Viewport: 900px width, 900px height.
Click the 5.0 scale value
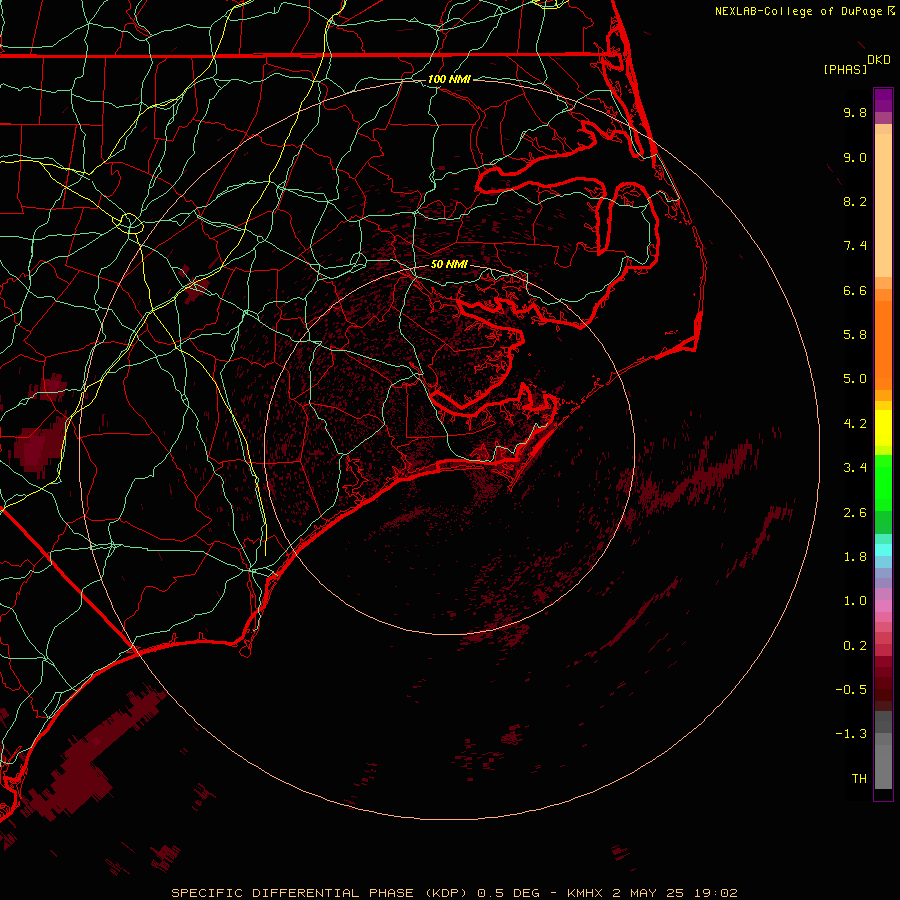(x=855, y=379)
